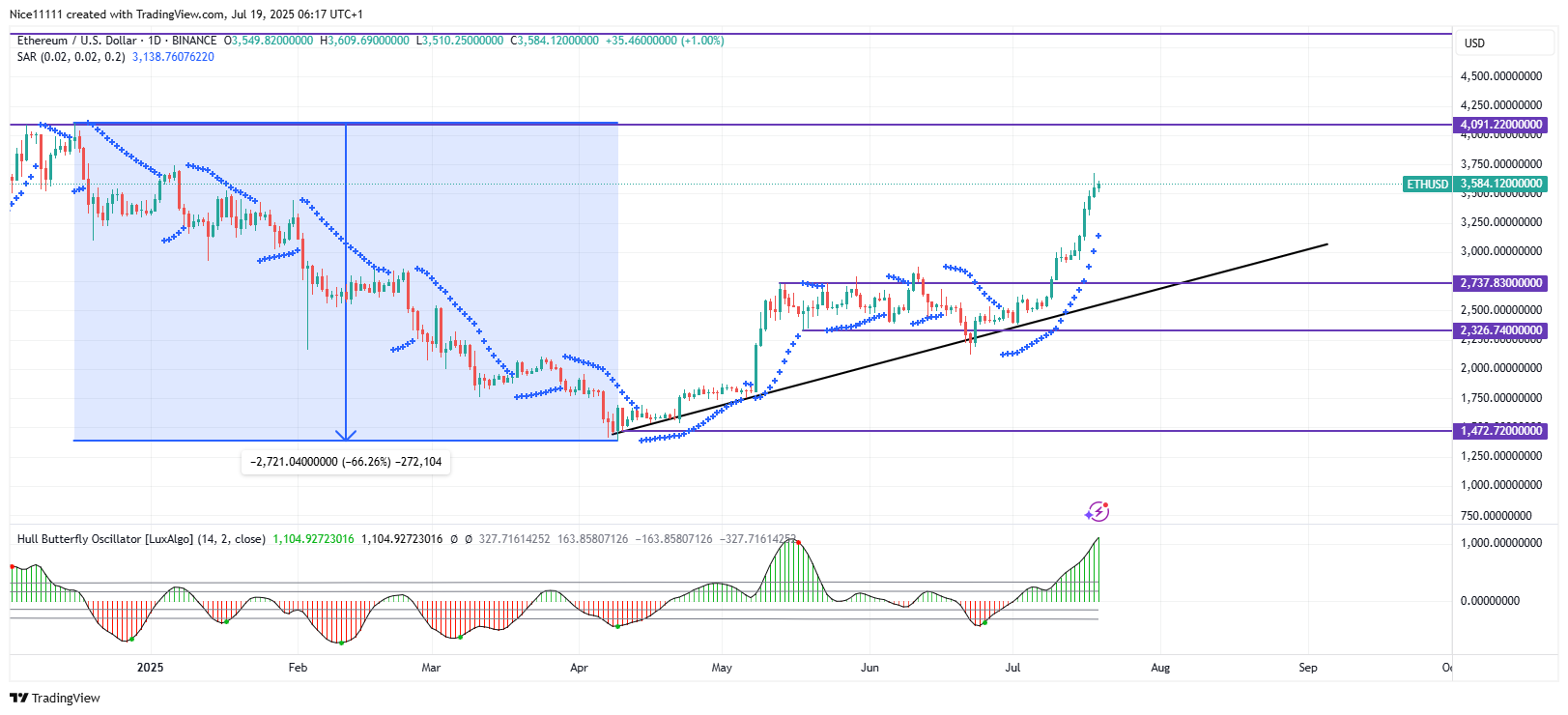Click the open price O3,549.82000000
This screenshot has height=715, width=1568.
(269, 41)
